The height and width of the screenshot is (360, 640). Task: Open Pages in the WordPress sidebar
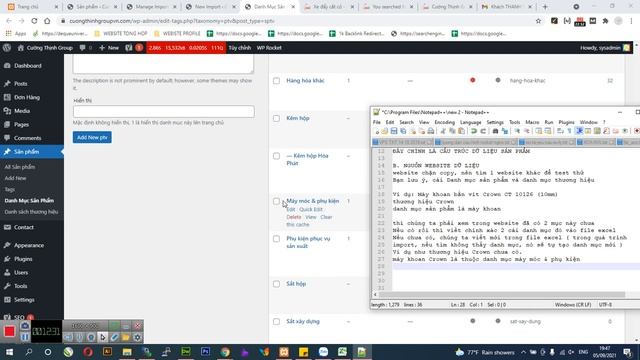click(x=21, y=124)
